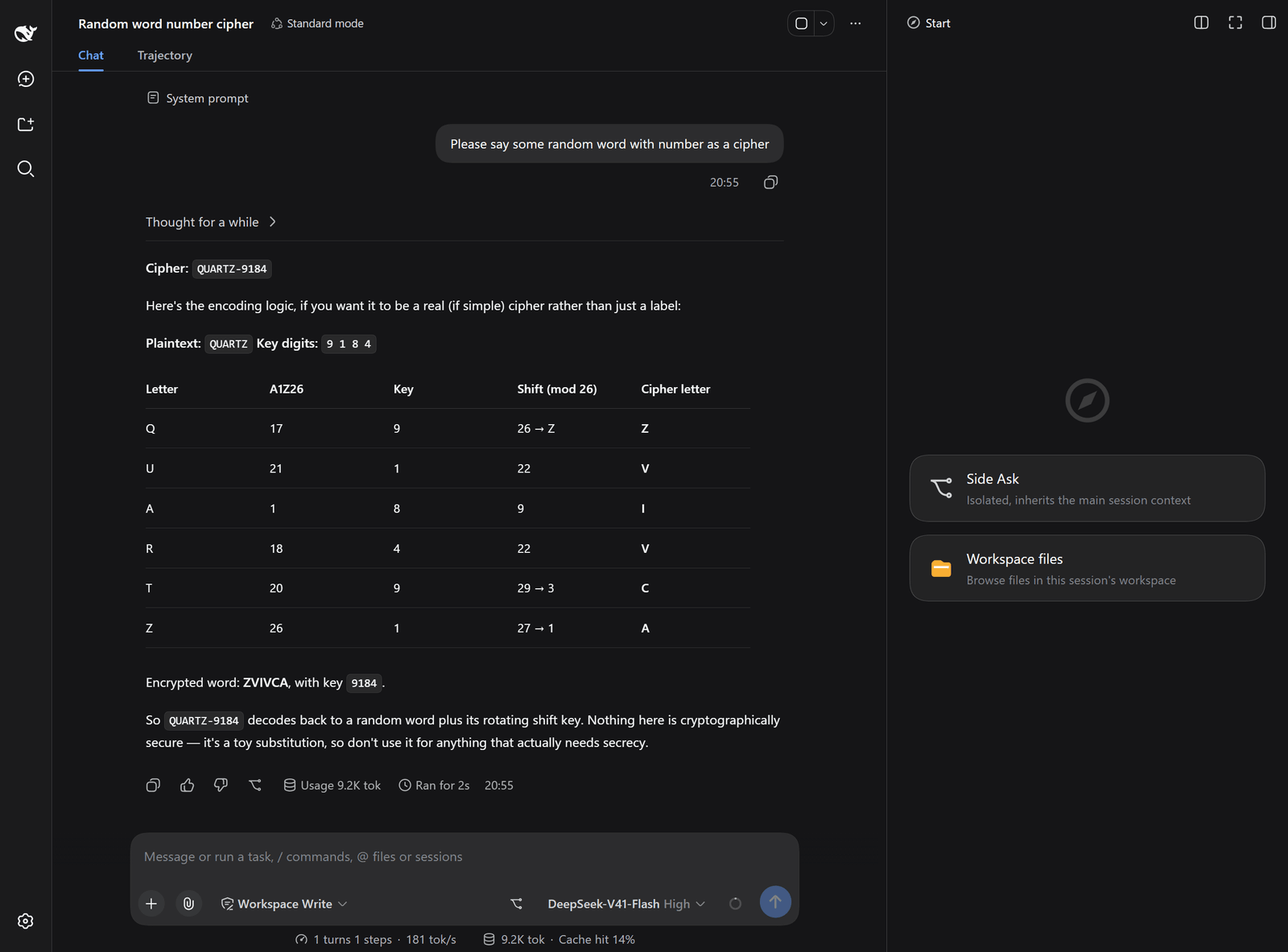
Task: Open the three-dot more options menu
Action: [855, 23]
